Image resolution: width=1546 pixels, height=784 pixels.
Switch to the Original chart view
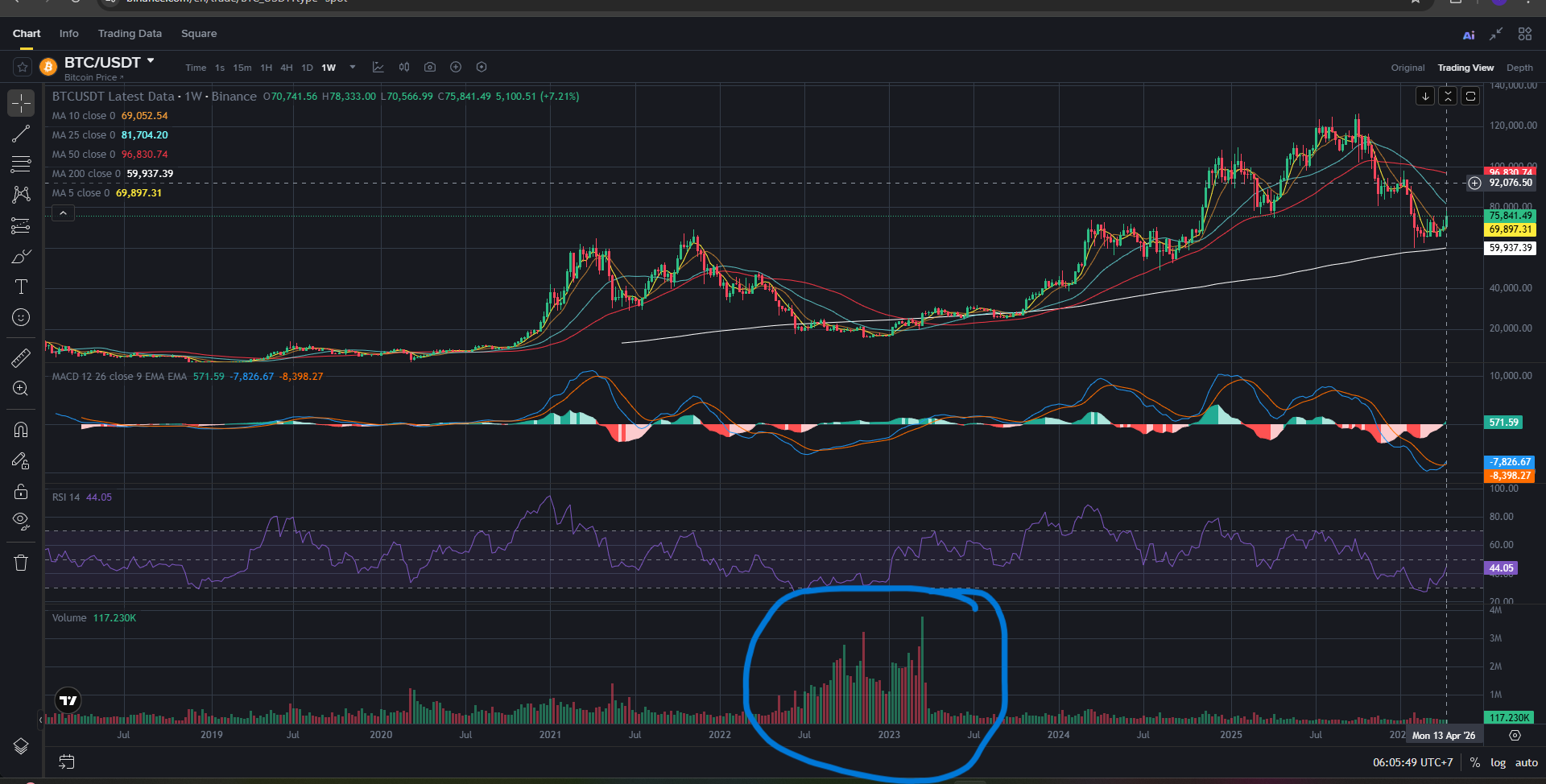click(x=1408, y=68)
